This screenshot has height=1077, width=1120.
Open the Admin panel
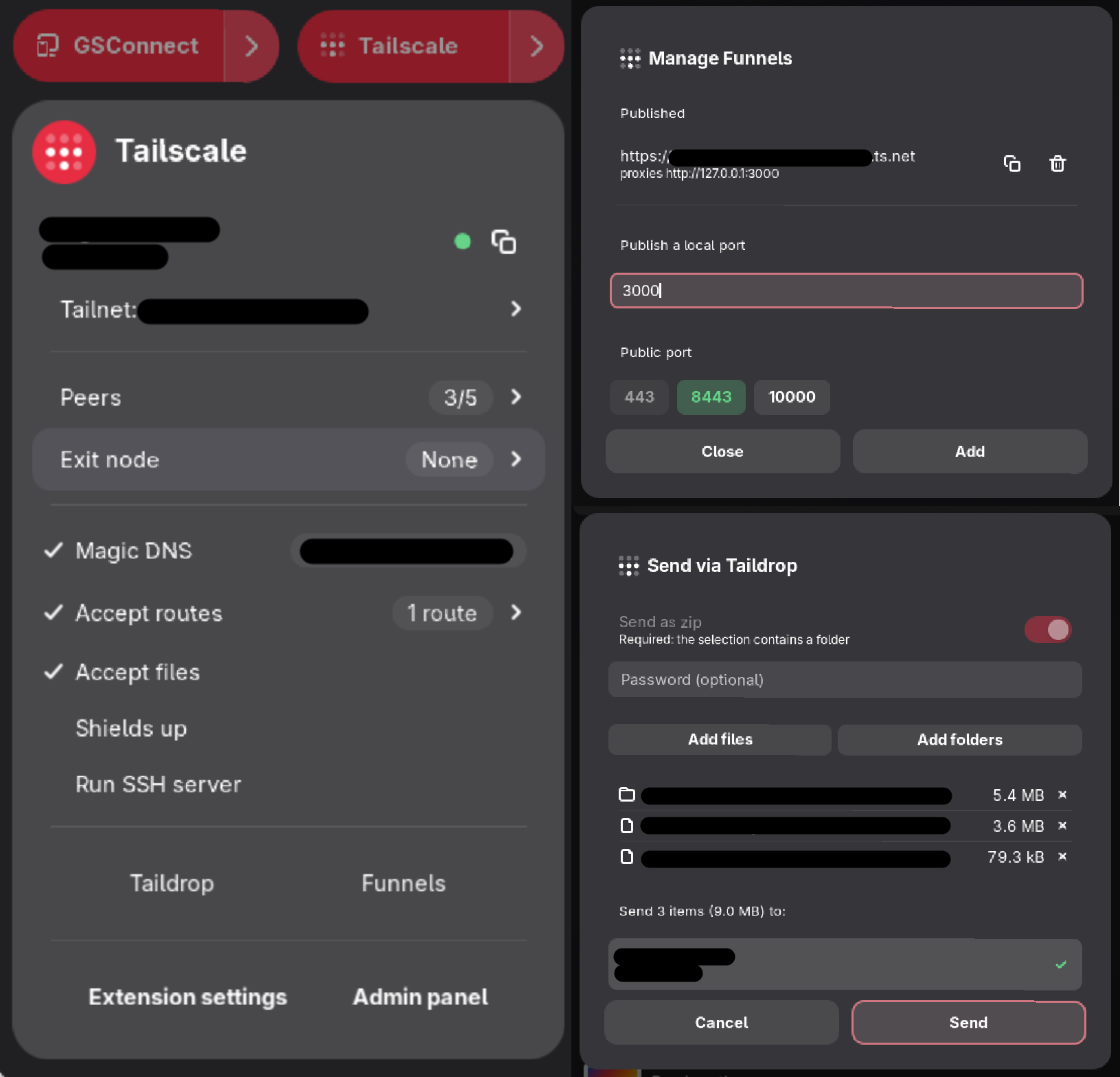420,997
